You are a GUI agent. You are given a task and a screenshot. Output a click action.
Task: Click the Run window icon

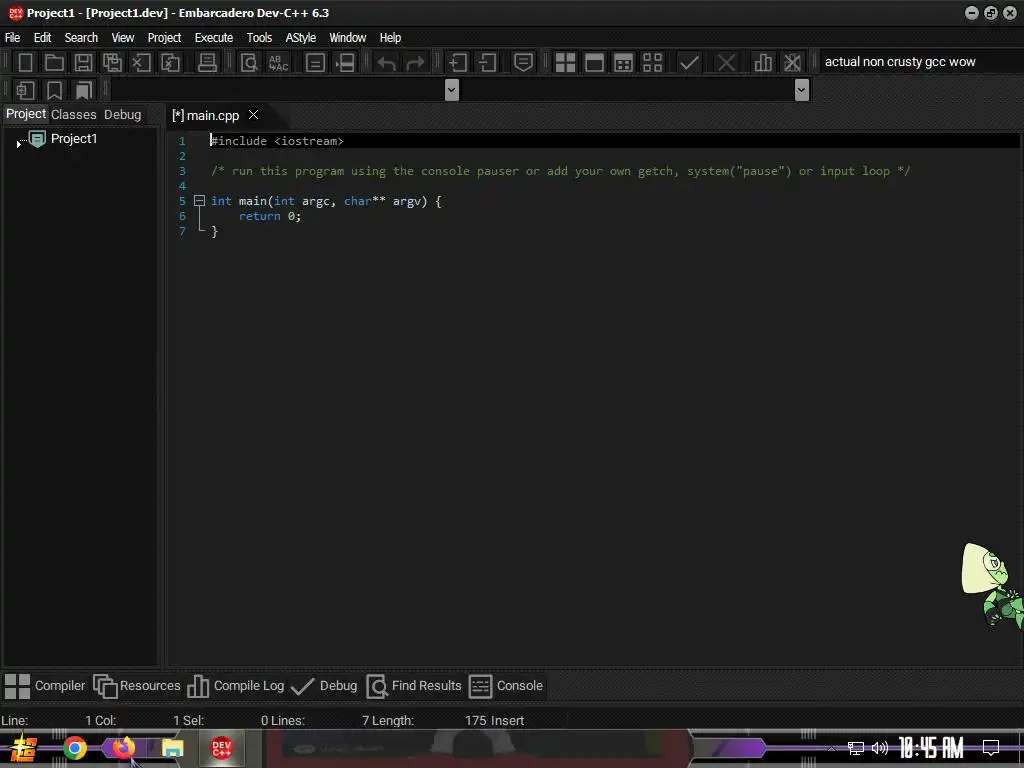(x=594, y=63)
